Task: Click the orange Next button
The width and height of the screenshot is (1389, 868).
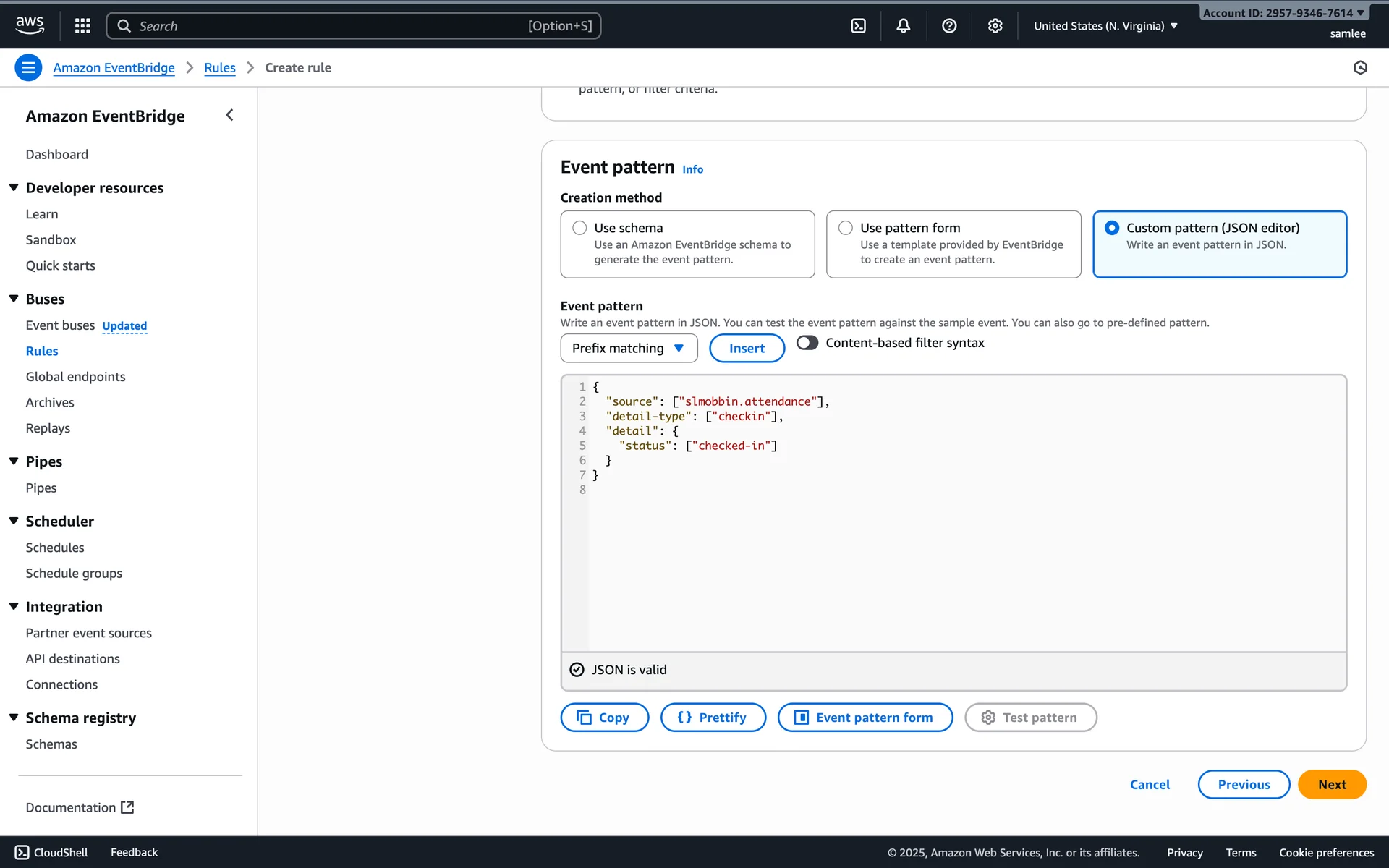Action: 1331,785
